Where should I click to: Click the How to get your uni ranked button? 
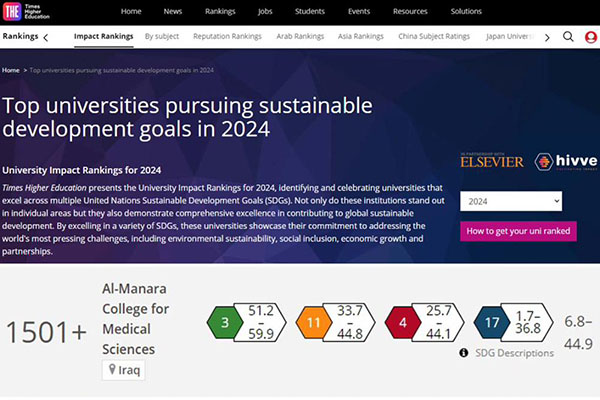[x=518, y=231]
